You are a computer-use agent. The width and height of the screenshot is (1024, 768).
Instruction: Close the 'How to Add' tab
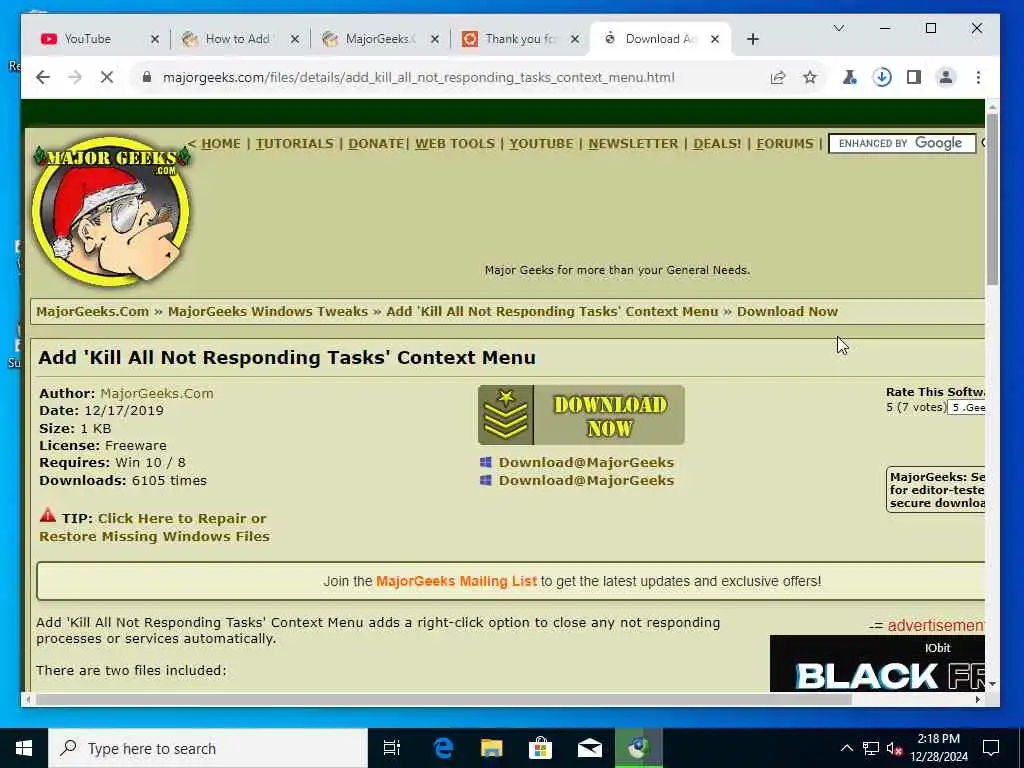pos(295,39)
